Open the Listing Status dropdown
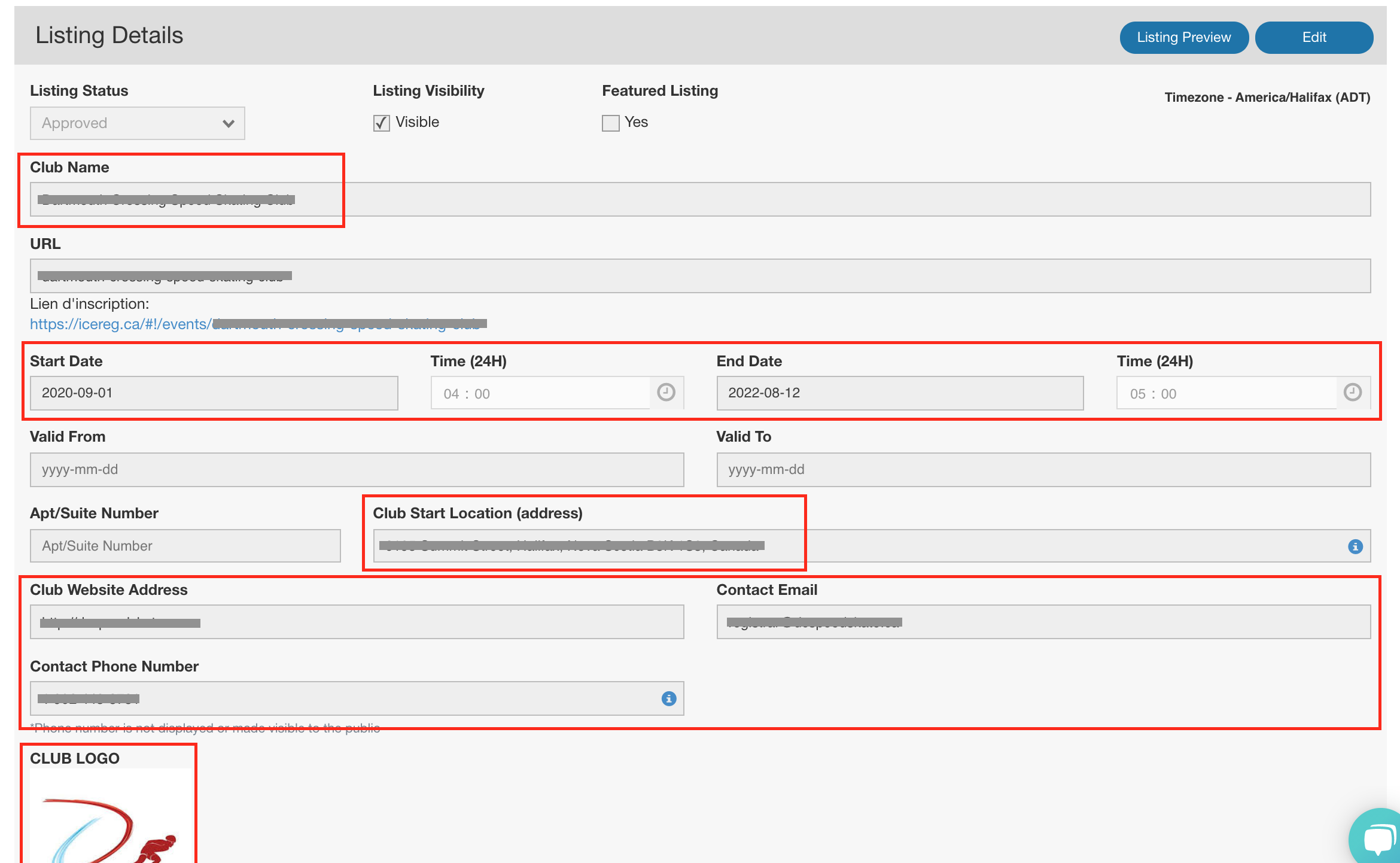This screenshot has height=863, width=1400. 137,123
